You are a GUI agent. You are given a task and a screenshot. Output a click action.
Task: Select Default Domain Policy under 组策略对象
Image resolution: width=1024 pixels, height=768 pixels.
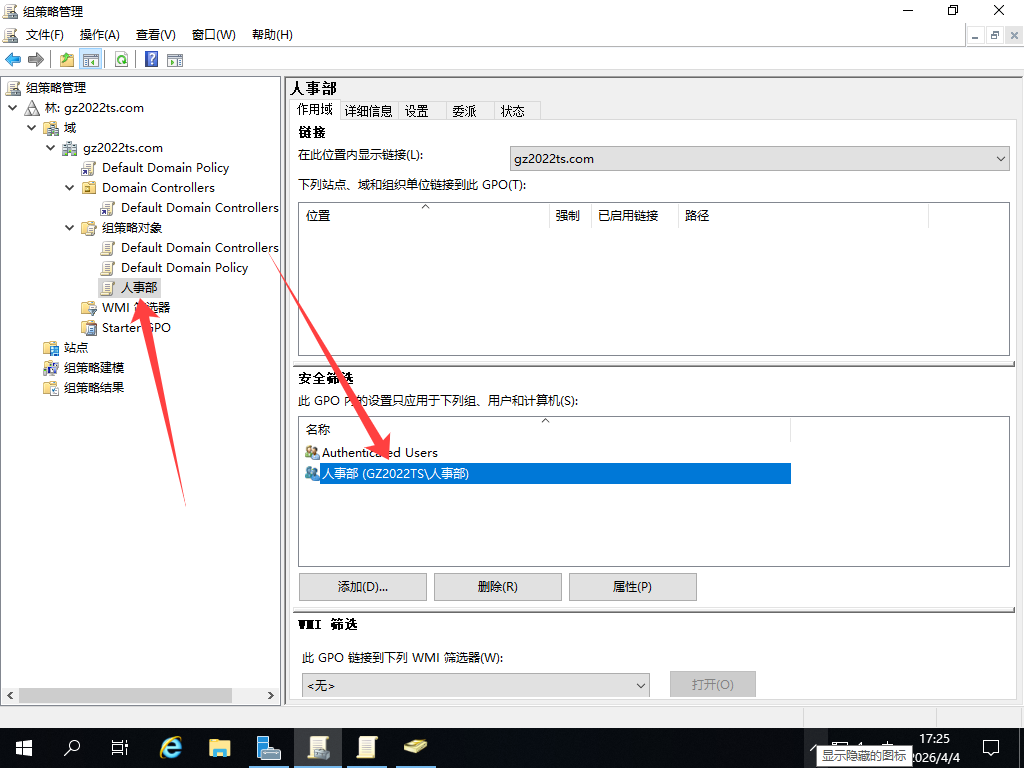click(x=184, y=268)
